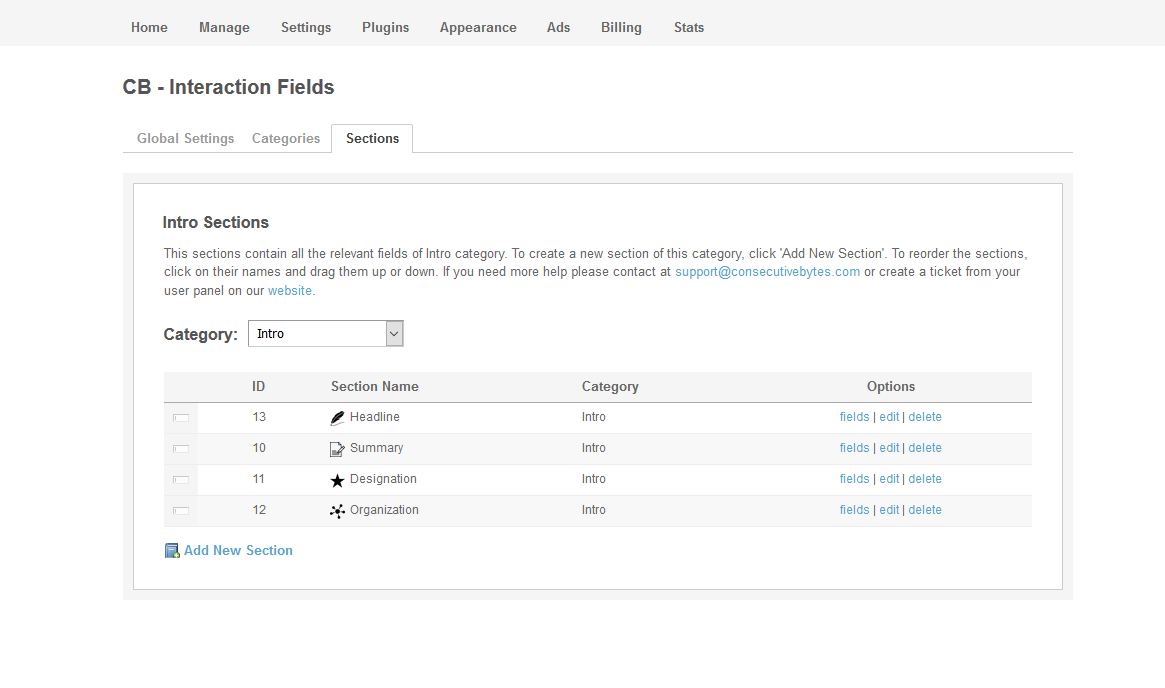Select the star icon next to Designation
Screen dimensions: 1165x688
pos(338,479)
